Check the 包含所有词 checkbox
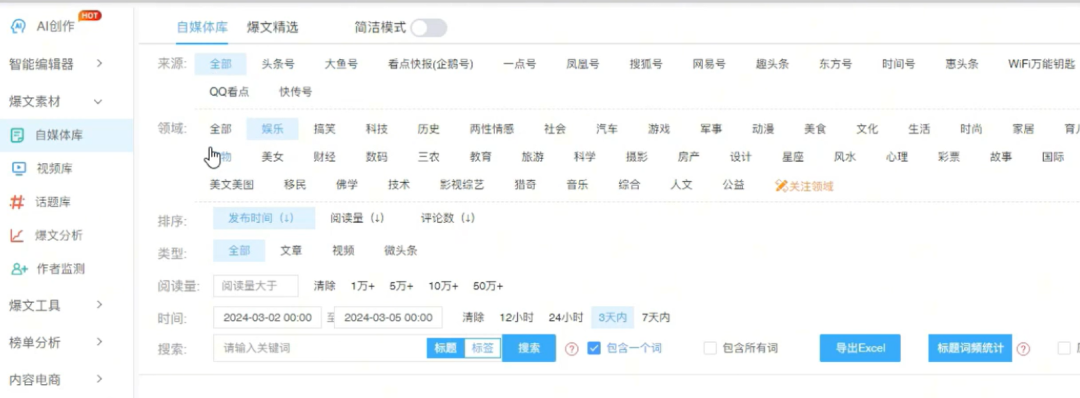 pos(710,348)
